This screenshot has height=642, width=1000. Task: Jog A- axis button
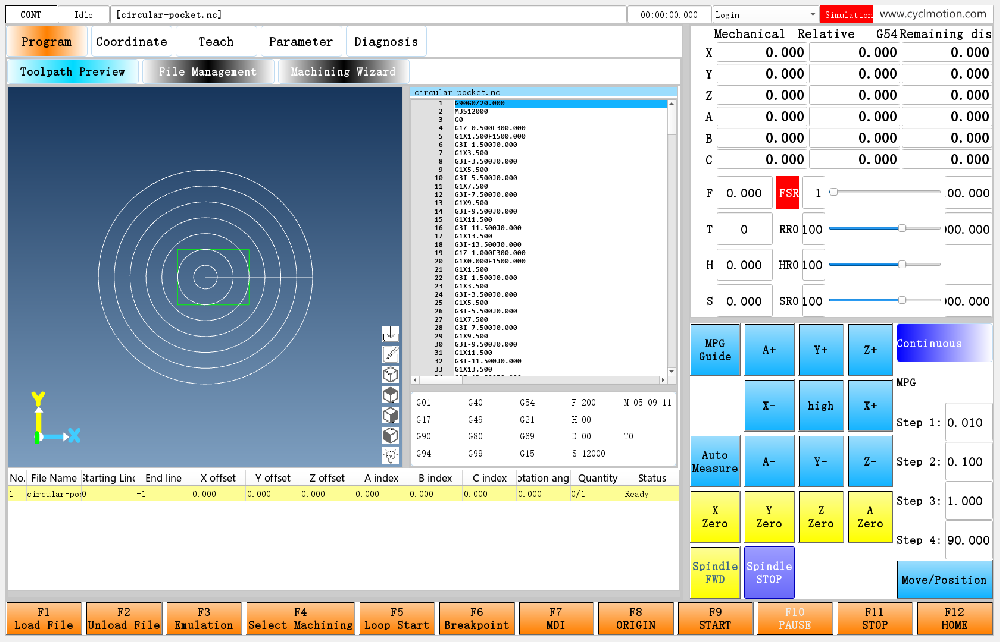[769, 461]
